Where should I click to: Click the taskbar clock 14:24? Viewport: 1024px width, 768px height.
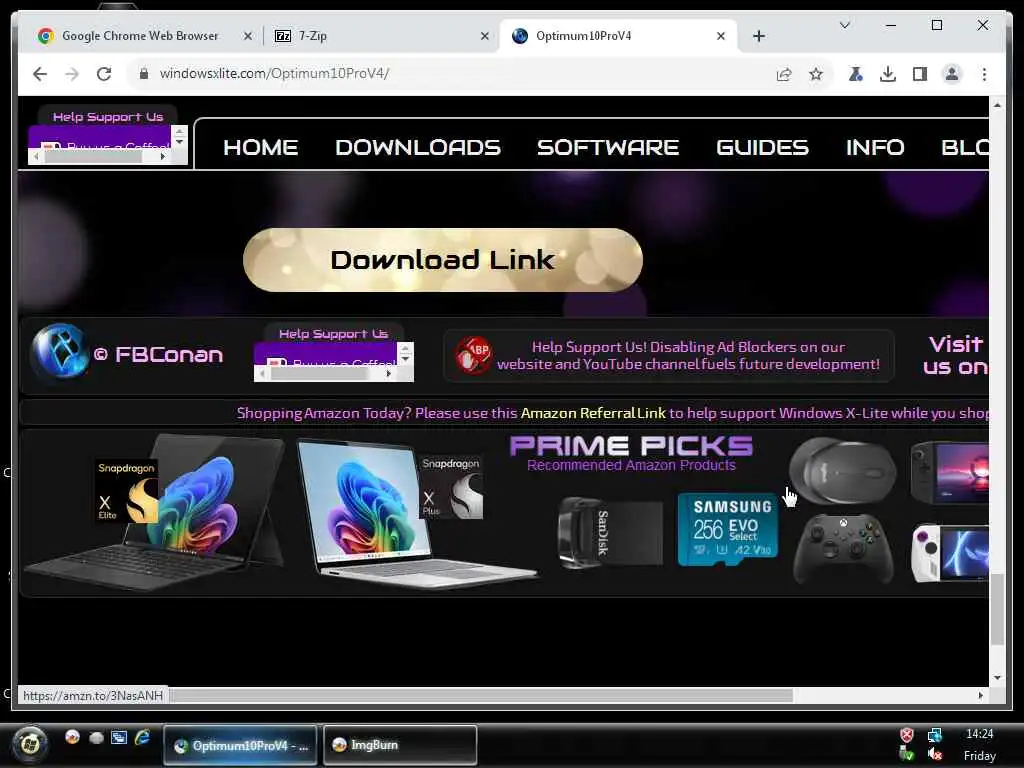(x=980, y=734)
